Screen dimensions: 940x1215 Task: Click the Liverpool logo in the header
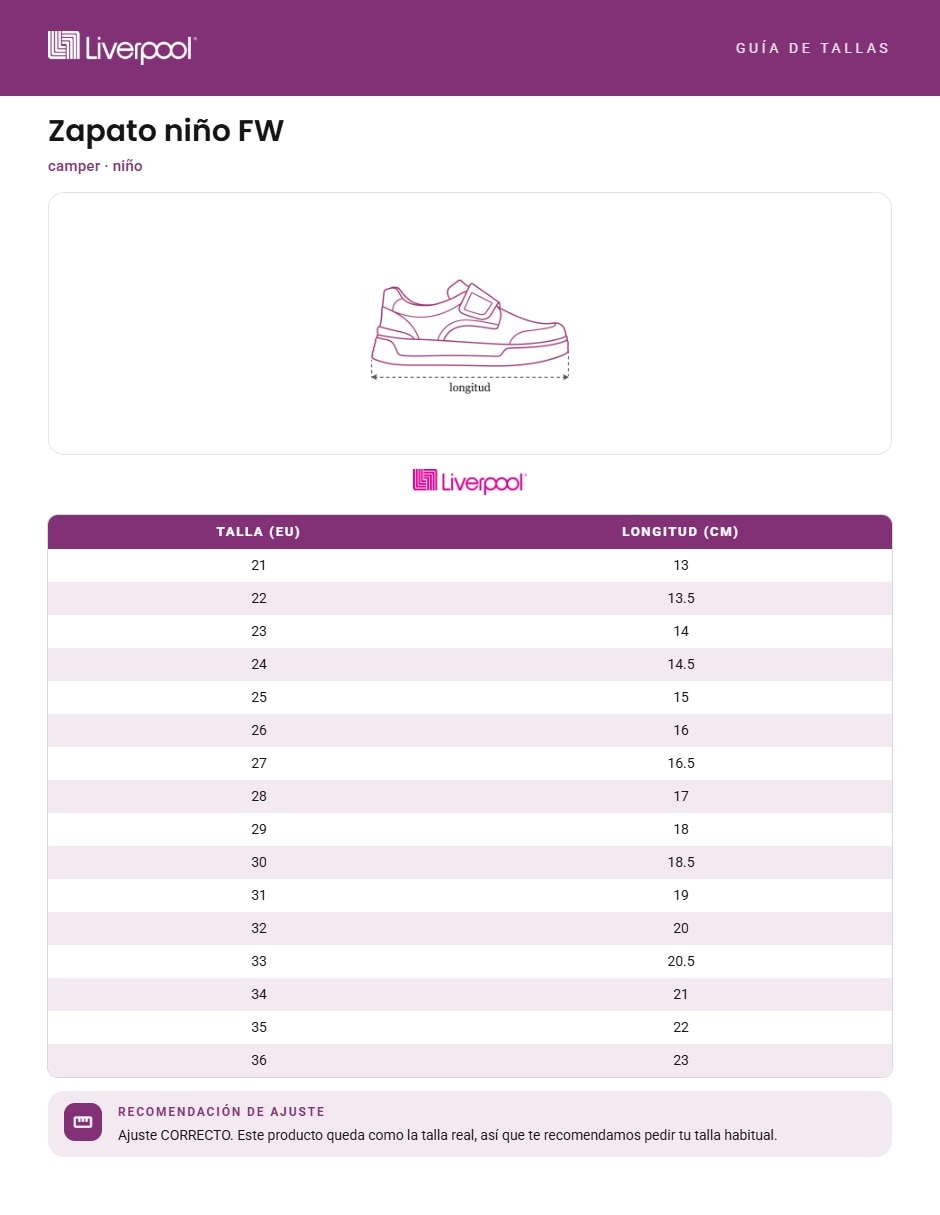[x=122, y=47]
